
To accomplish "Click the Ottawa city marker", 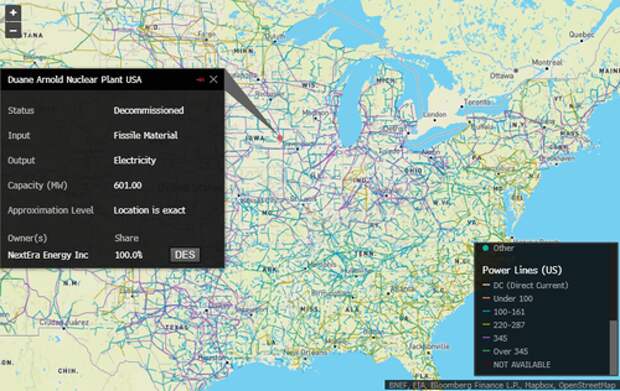I will pyautogui.click(x=516, y=70).
